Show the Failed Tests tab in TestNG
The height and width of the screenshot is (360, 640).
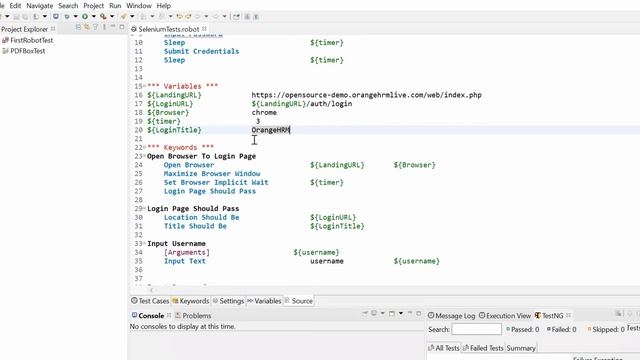(483, 348)
